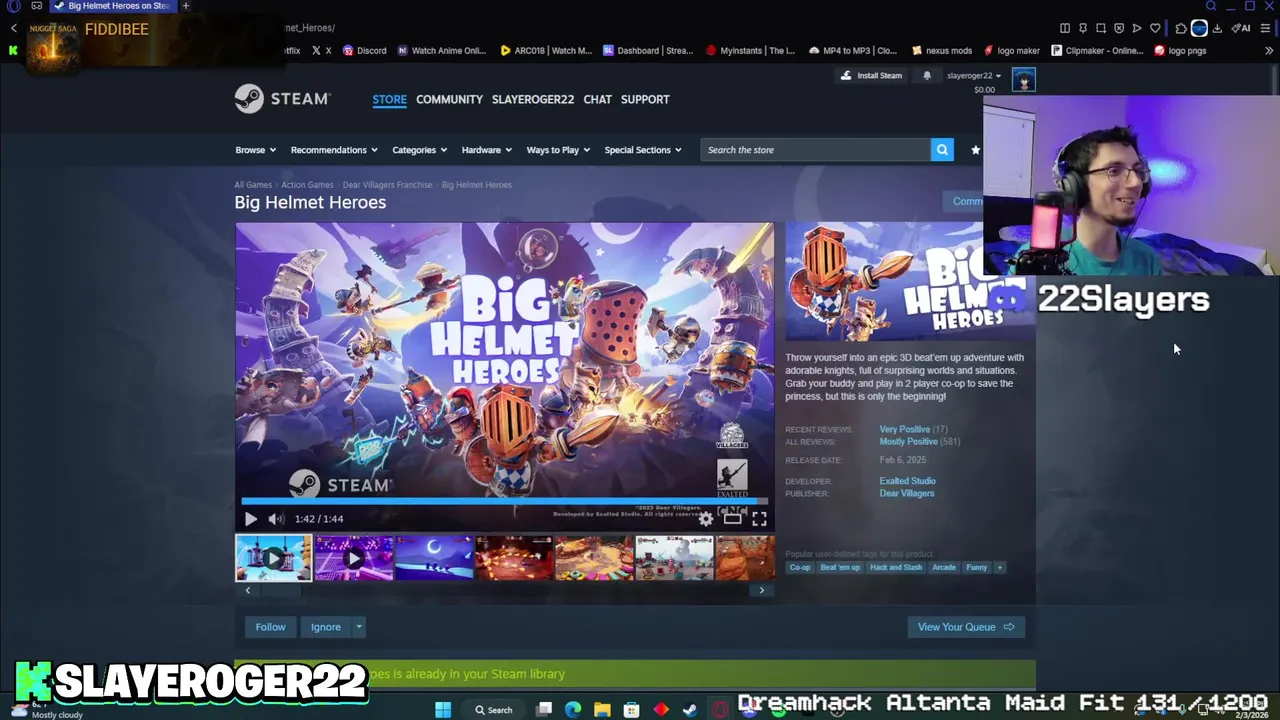The image size is (1280, 720).
Task: Go to COMMUNITY tab
Action: pos(449,99)
